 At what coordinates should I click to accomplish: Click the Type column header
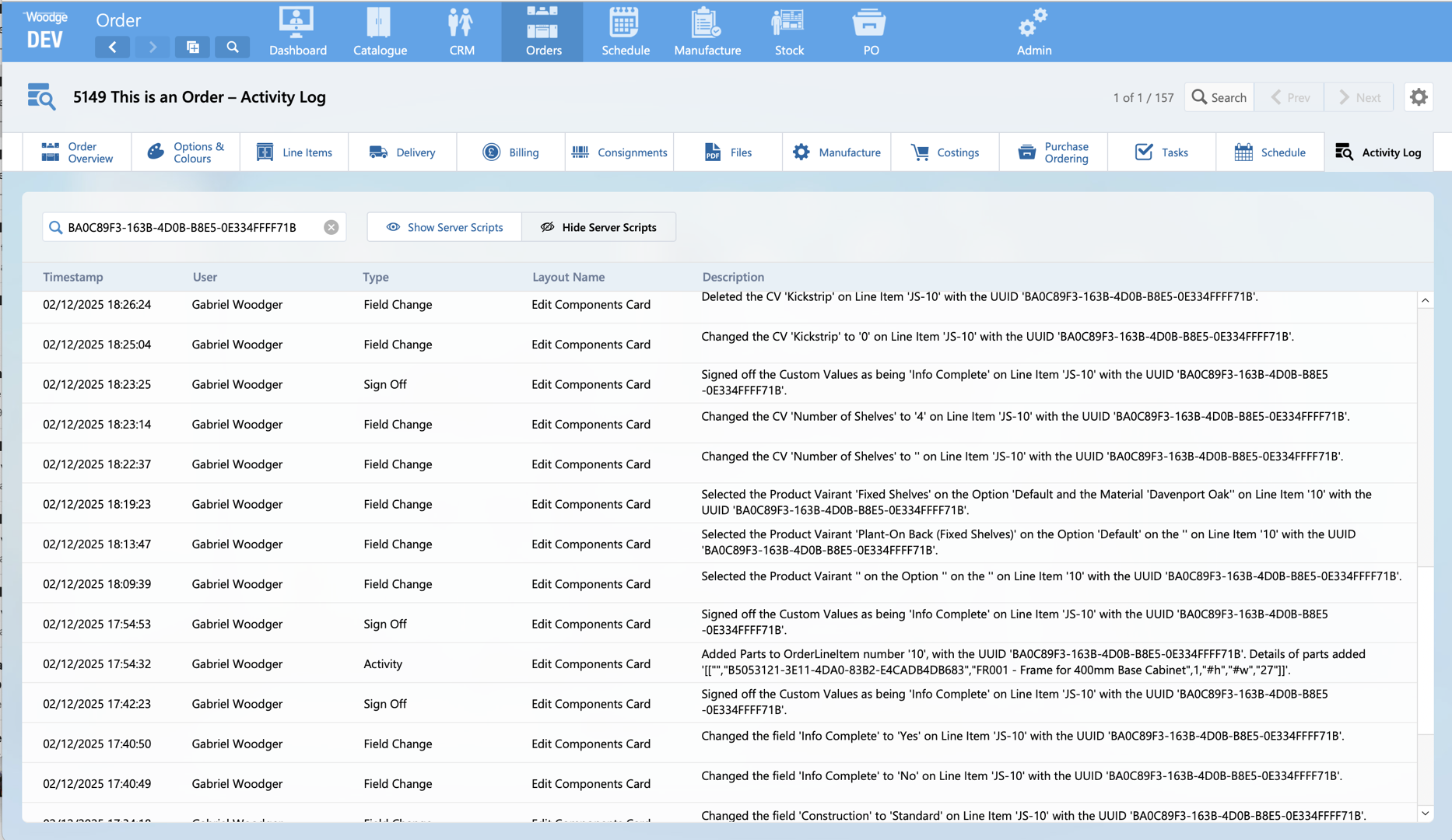[375, 277]
